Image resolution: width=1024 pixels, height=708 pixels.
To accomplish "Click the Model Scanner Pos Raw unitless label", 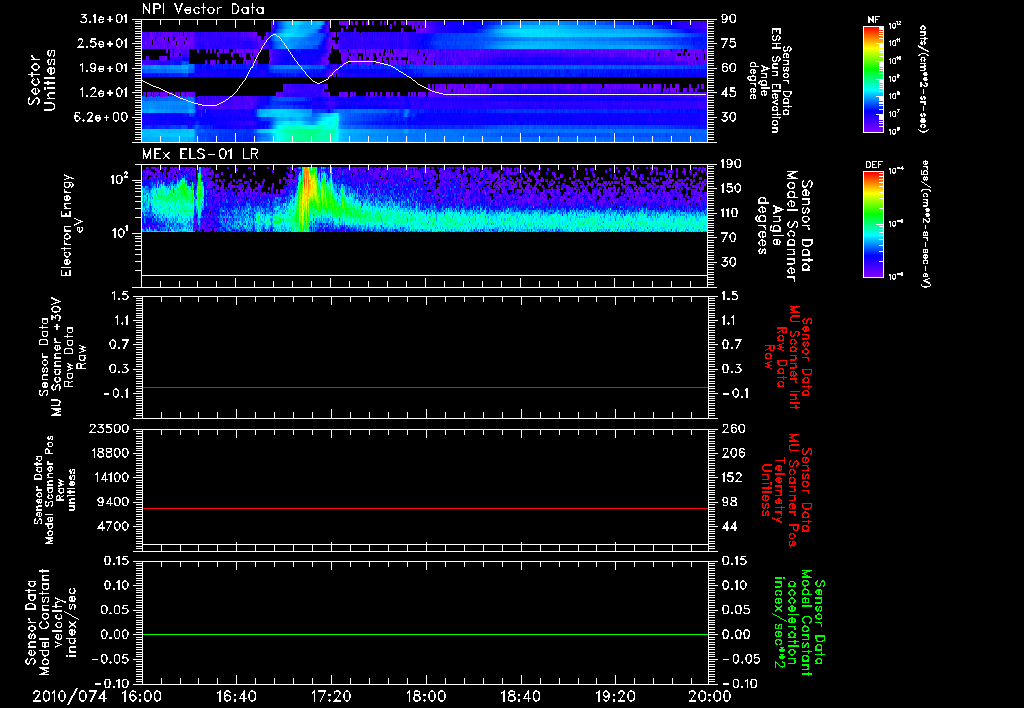I will 55,491.
